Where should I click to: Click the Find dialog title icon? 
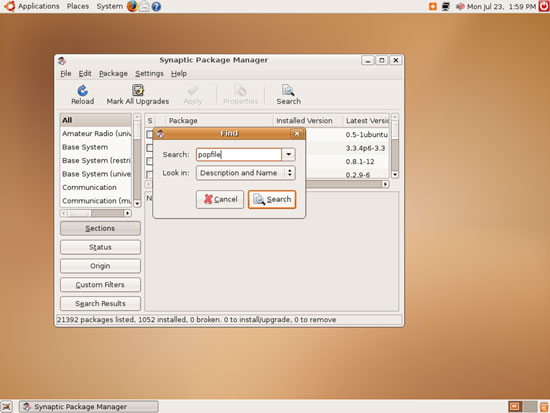(160, 133)
